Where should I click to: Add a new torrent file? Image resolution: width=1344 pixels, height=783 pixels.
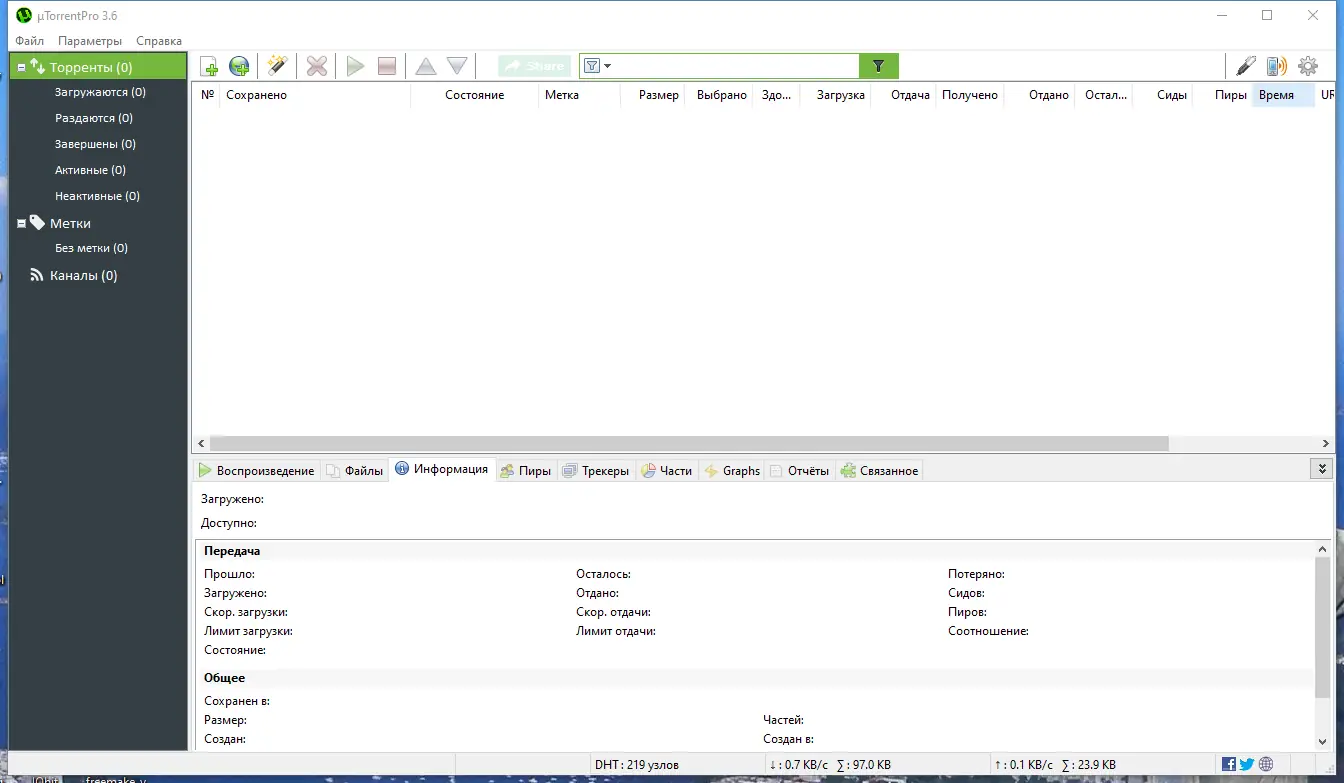pyautogui.click(x=208, y=65)
